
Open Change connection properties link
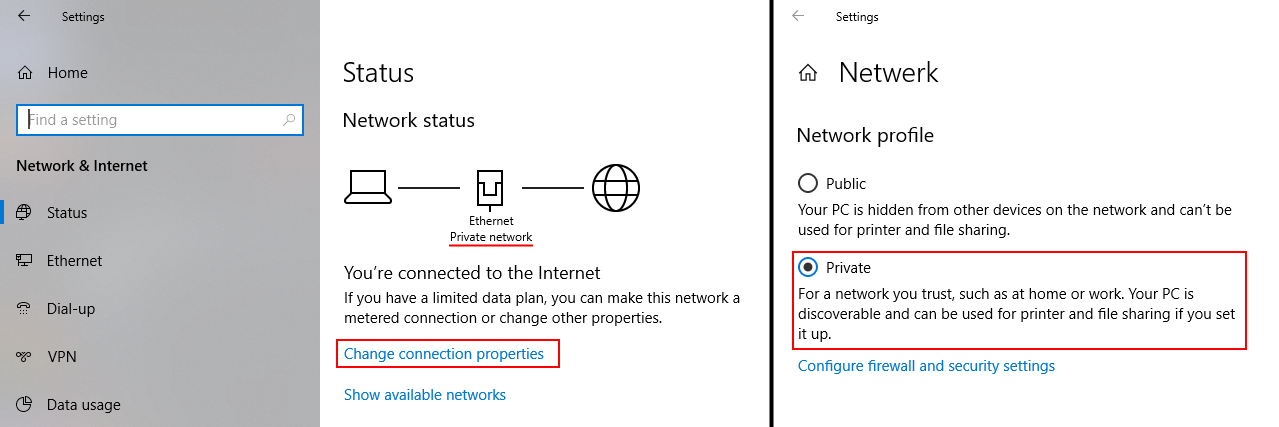pyautogui.click(x=444, y=354)
